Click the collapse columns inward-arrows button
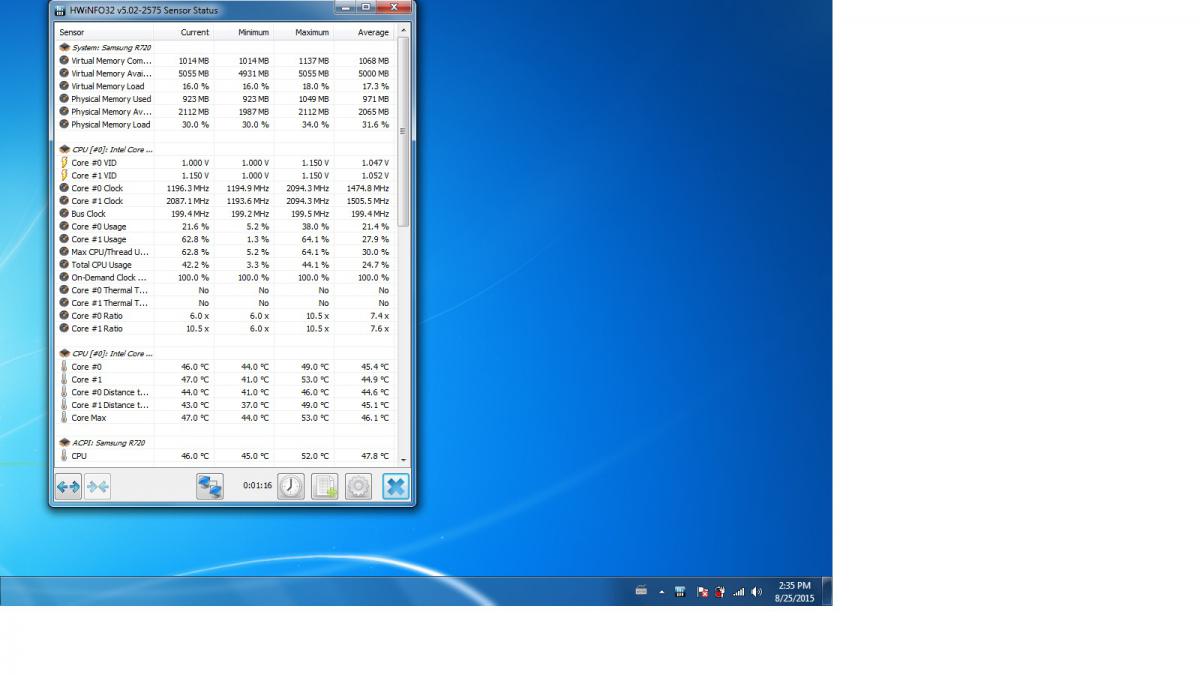The image size is (1200, 675). tap(97, 487)
